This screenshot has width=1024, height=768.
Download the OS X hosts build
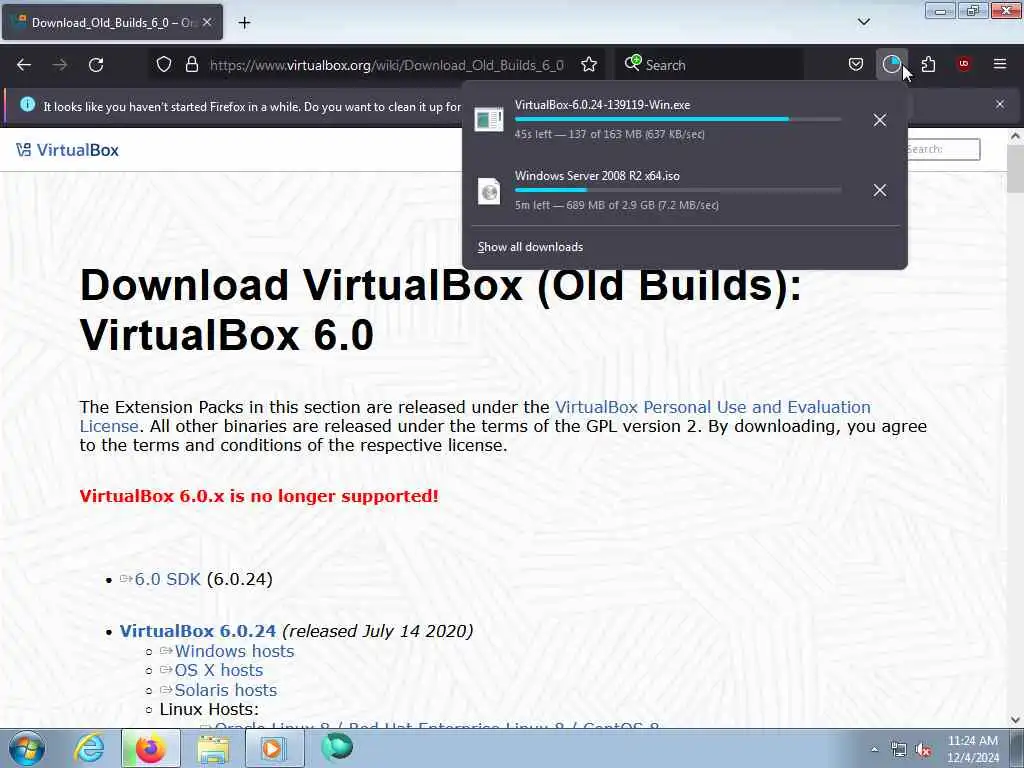[x=218, y=670]
